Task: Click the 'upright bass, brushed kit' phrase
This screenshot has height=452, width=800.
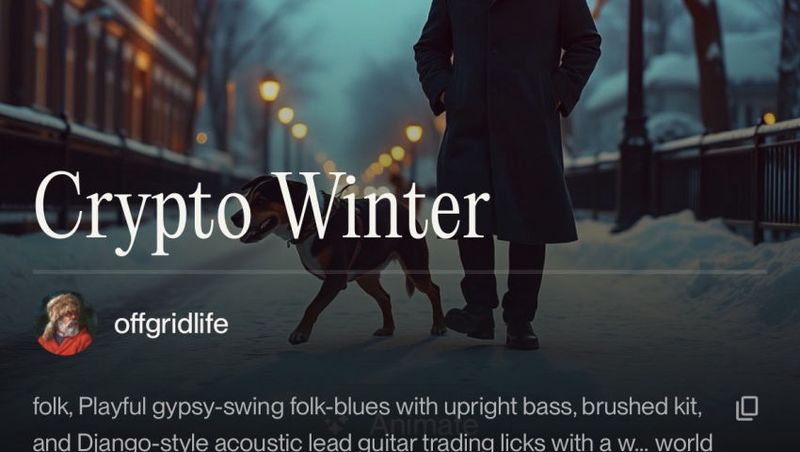Action: (572, 408)
